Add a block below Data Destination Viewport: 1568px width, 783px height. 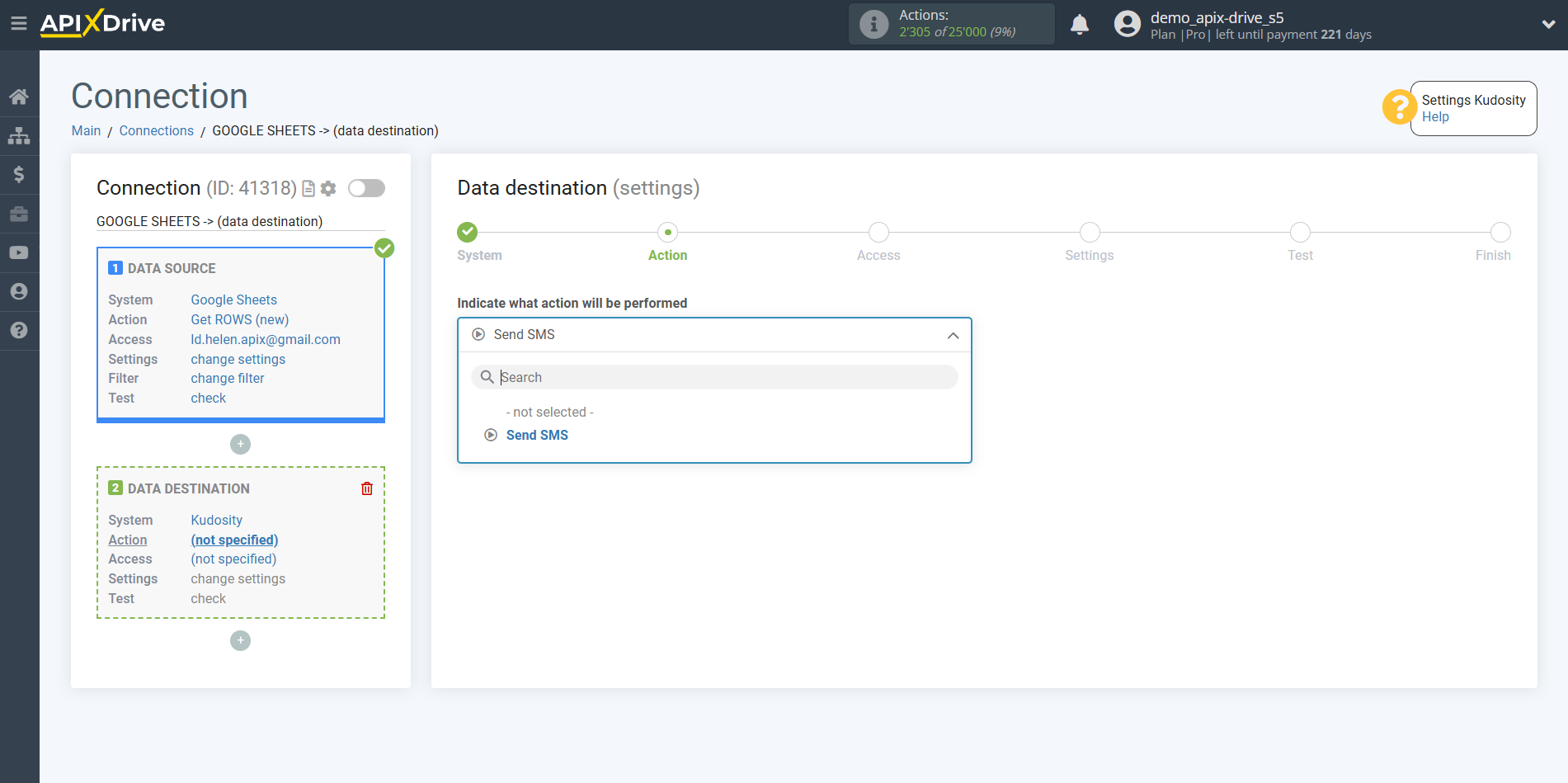(x=240, y=640)
